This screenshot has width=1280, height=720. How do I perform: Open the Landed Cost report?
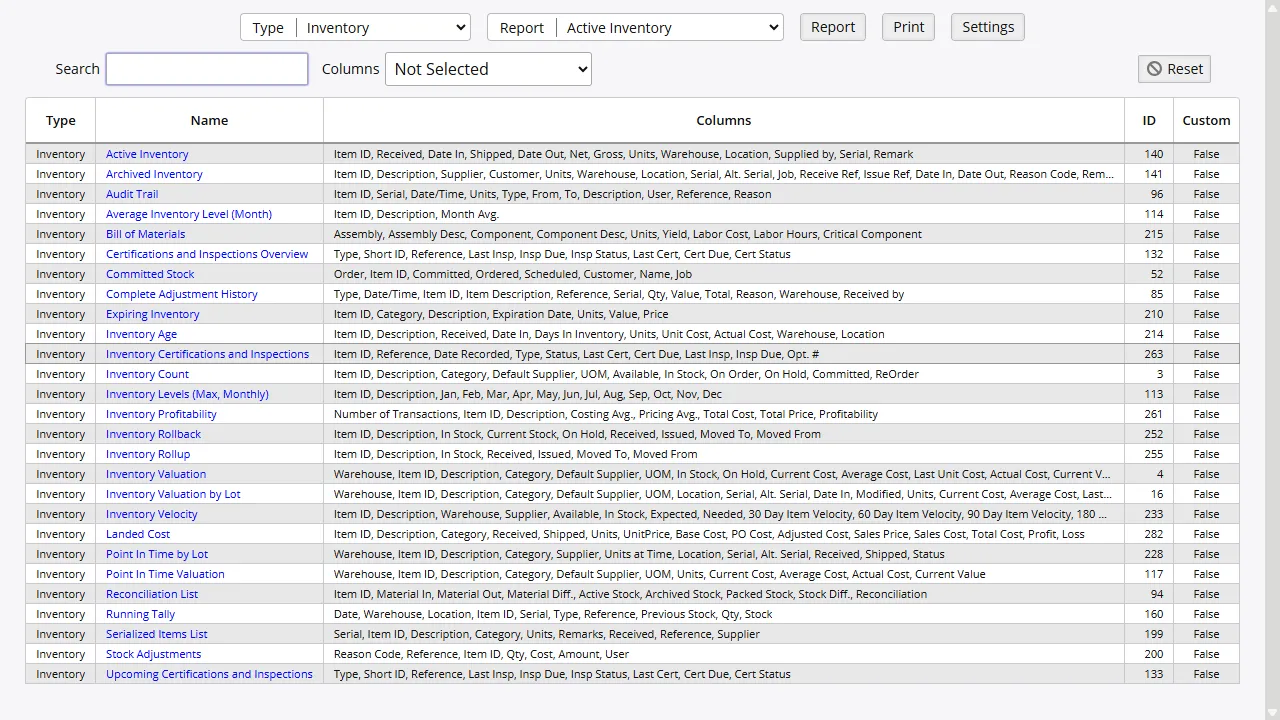tap(137, 534)
